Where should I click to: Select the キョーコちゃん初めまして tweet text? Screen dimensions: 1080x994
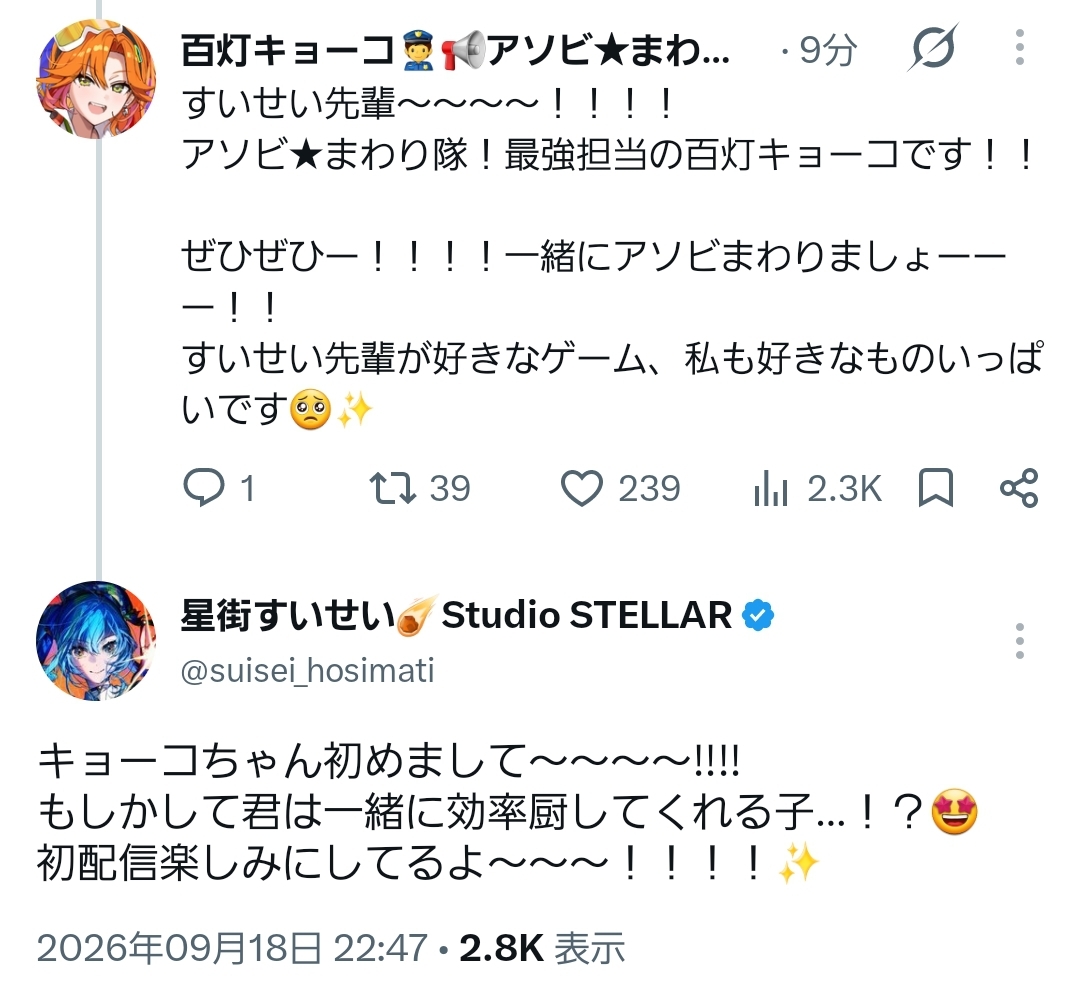pos(508,812)
